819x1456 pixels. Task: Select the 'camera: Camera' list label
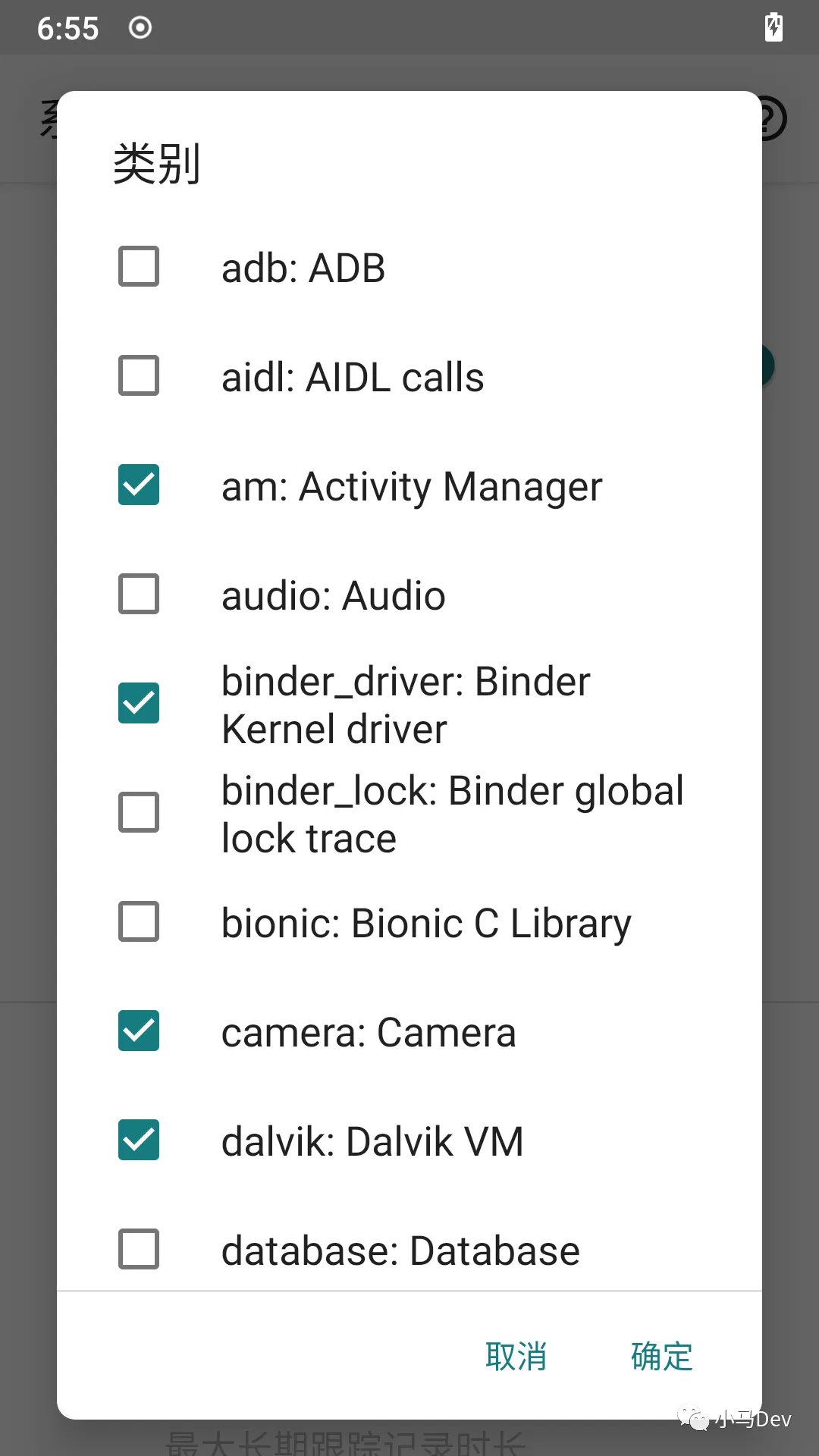tap(369, 1032)
